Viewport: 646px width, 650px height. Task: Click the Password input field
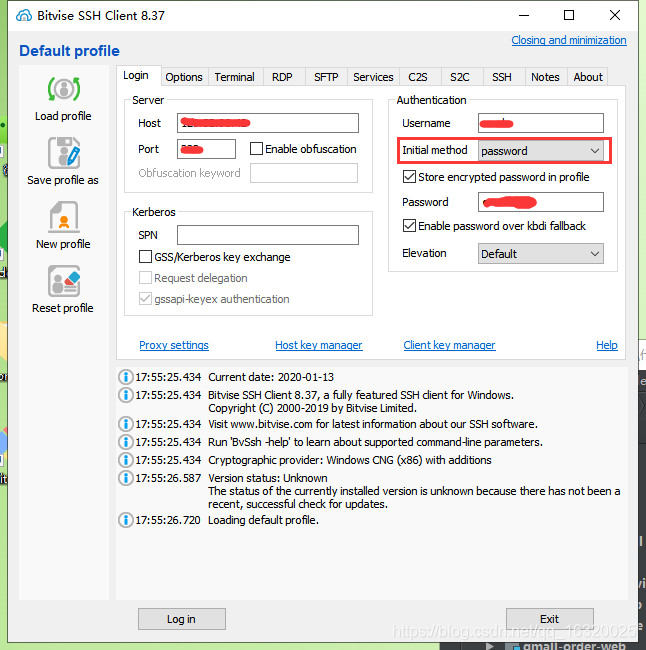click(x=541, y=202)
